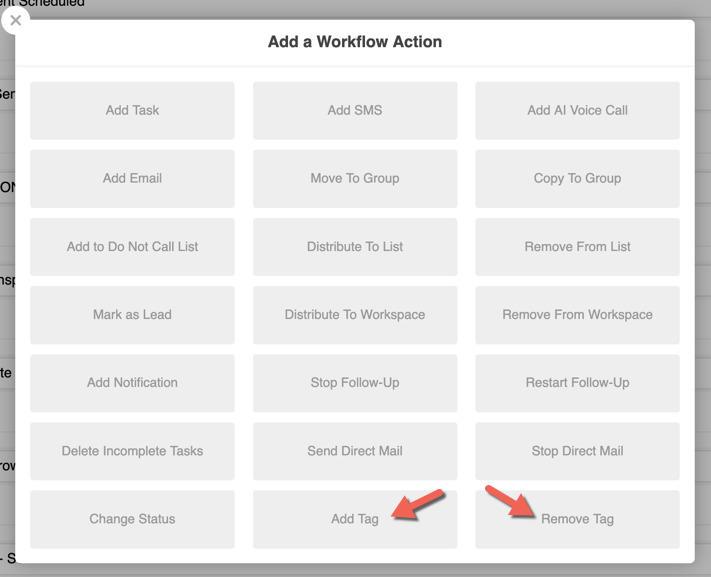
Task: Select Move To Group
Action: point(355,178)
